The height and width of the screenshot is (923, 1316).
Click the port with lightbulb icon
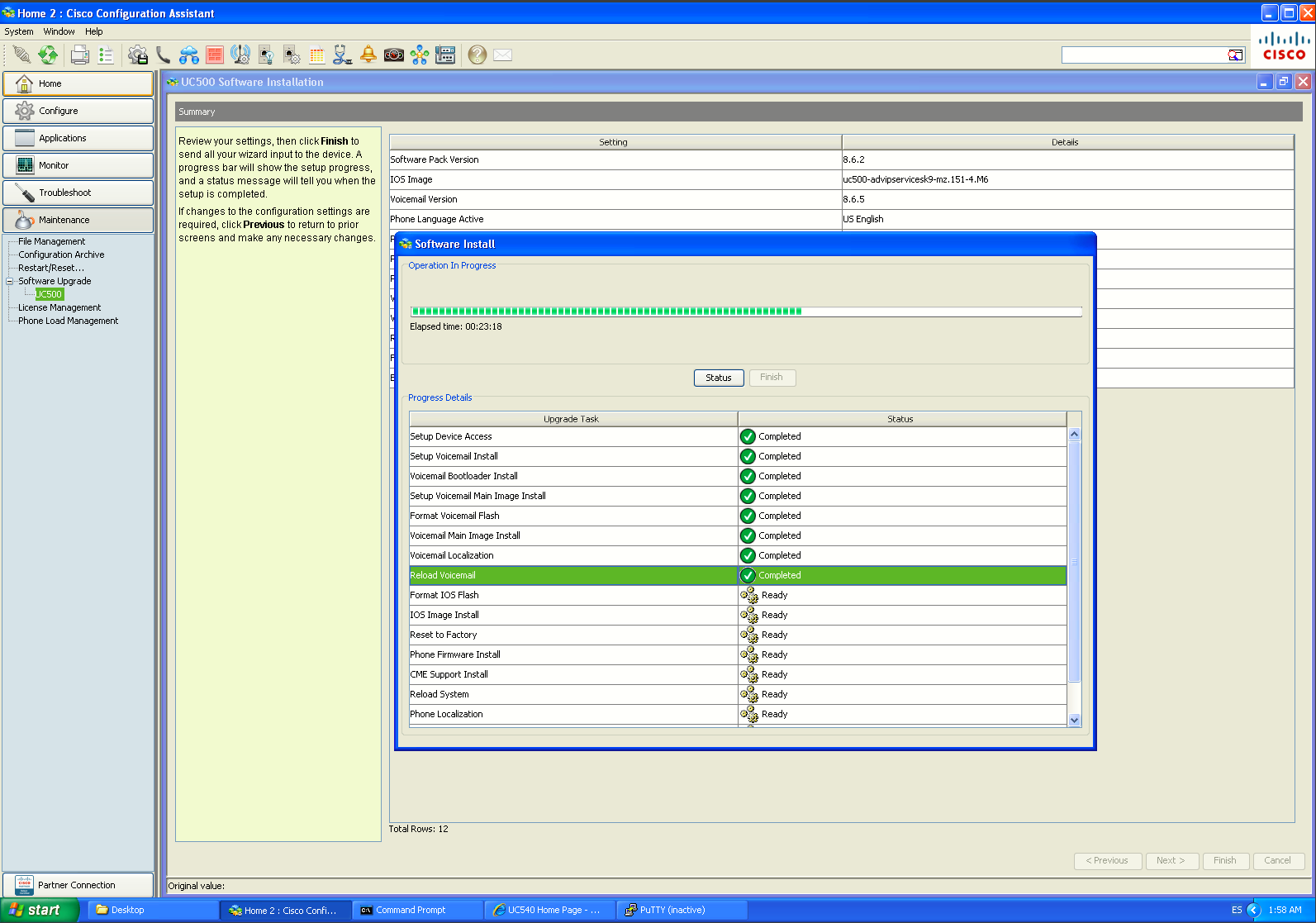tap(266, 55)
